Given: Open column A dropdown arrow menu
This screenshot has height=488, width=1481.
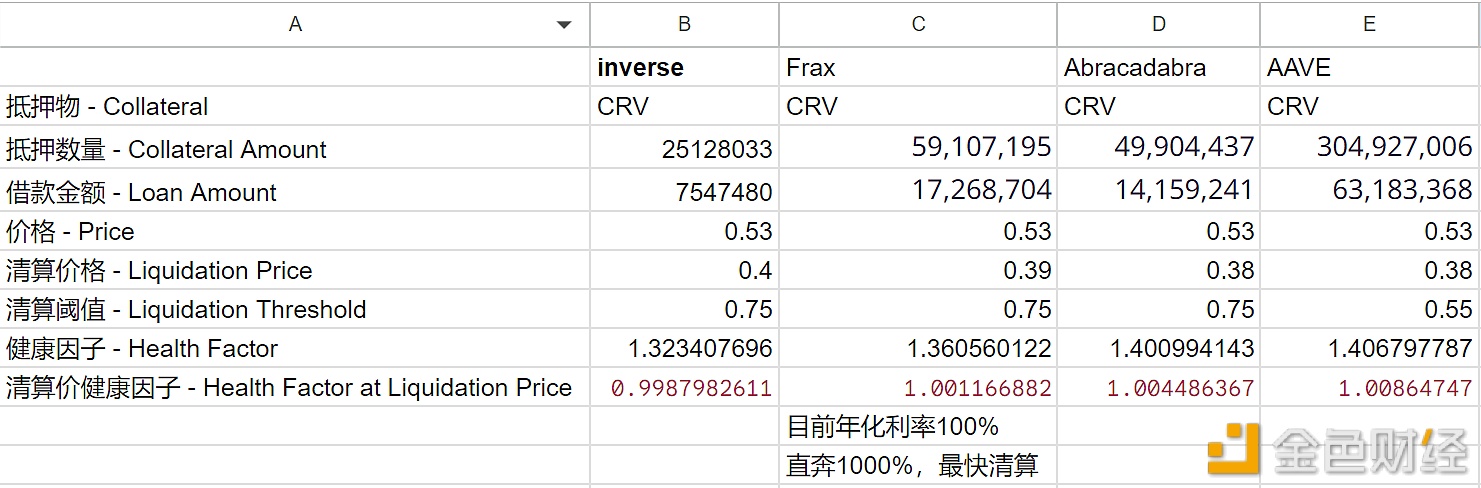Looking at the screenshot, I should (x=564, y=25).
